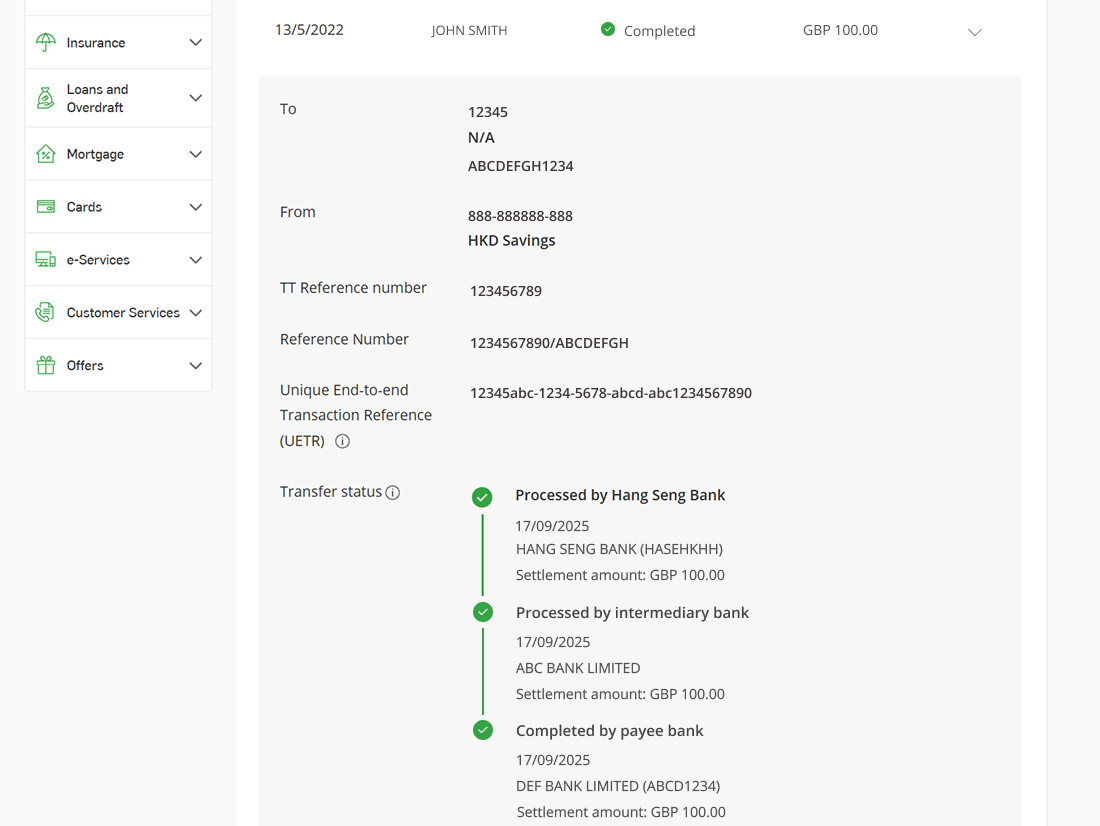Open the Customer Services menu item
Screen dimensions: 1100x826
coord(123,313)
